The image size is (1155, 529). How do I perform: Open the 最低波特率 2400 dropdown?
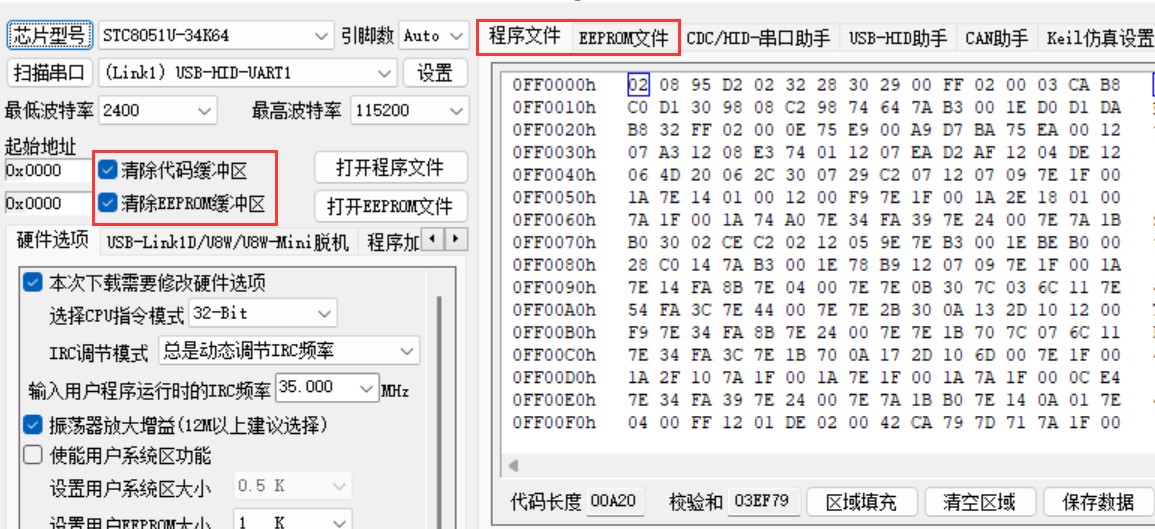156,111
